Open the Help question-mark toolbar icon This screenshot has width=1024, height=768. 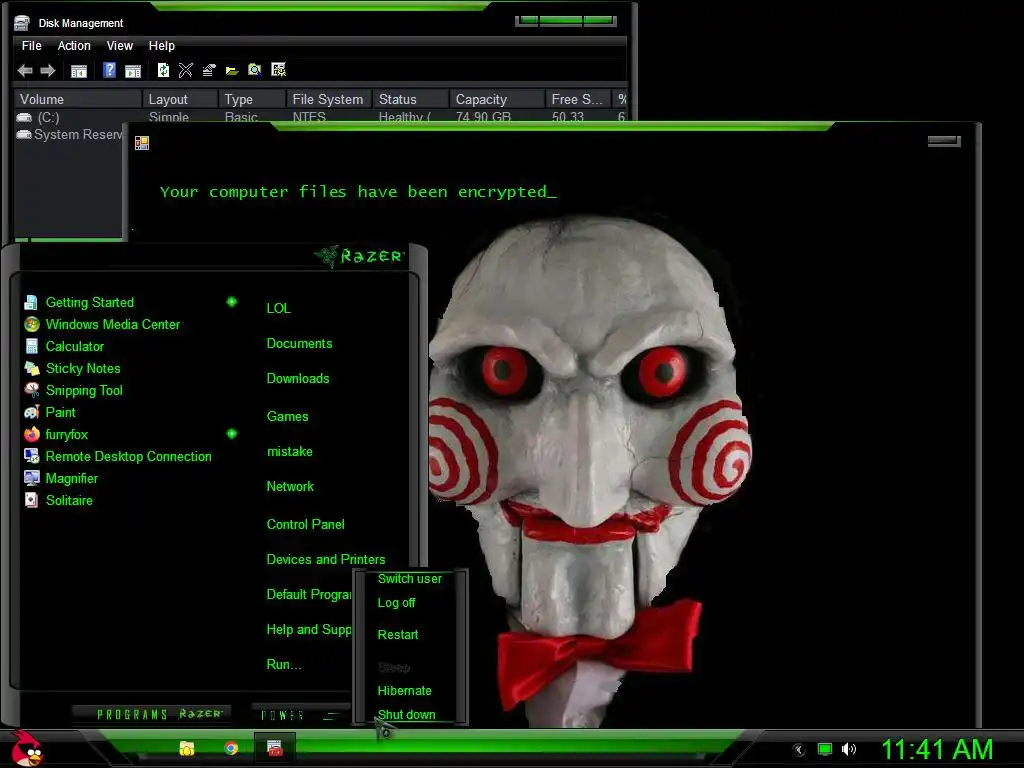coord(109,70)
